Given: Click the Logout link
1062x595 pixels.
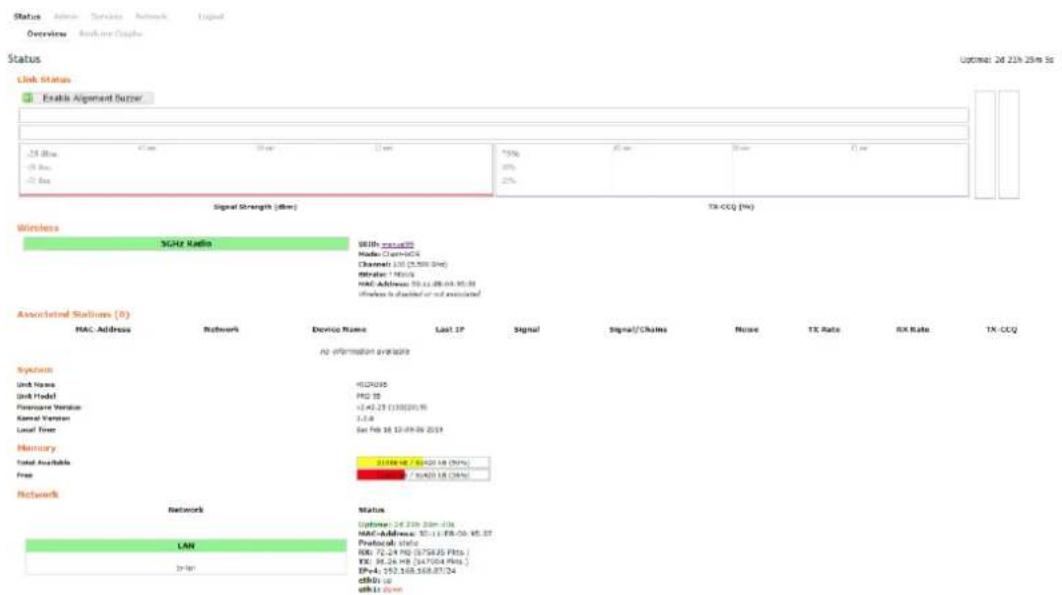Looking at the screenshot, I should [211, 16].
